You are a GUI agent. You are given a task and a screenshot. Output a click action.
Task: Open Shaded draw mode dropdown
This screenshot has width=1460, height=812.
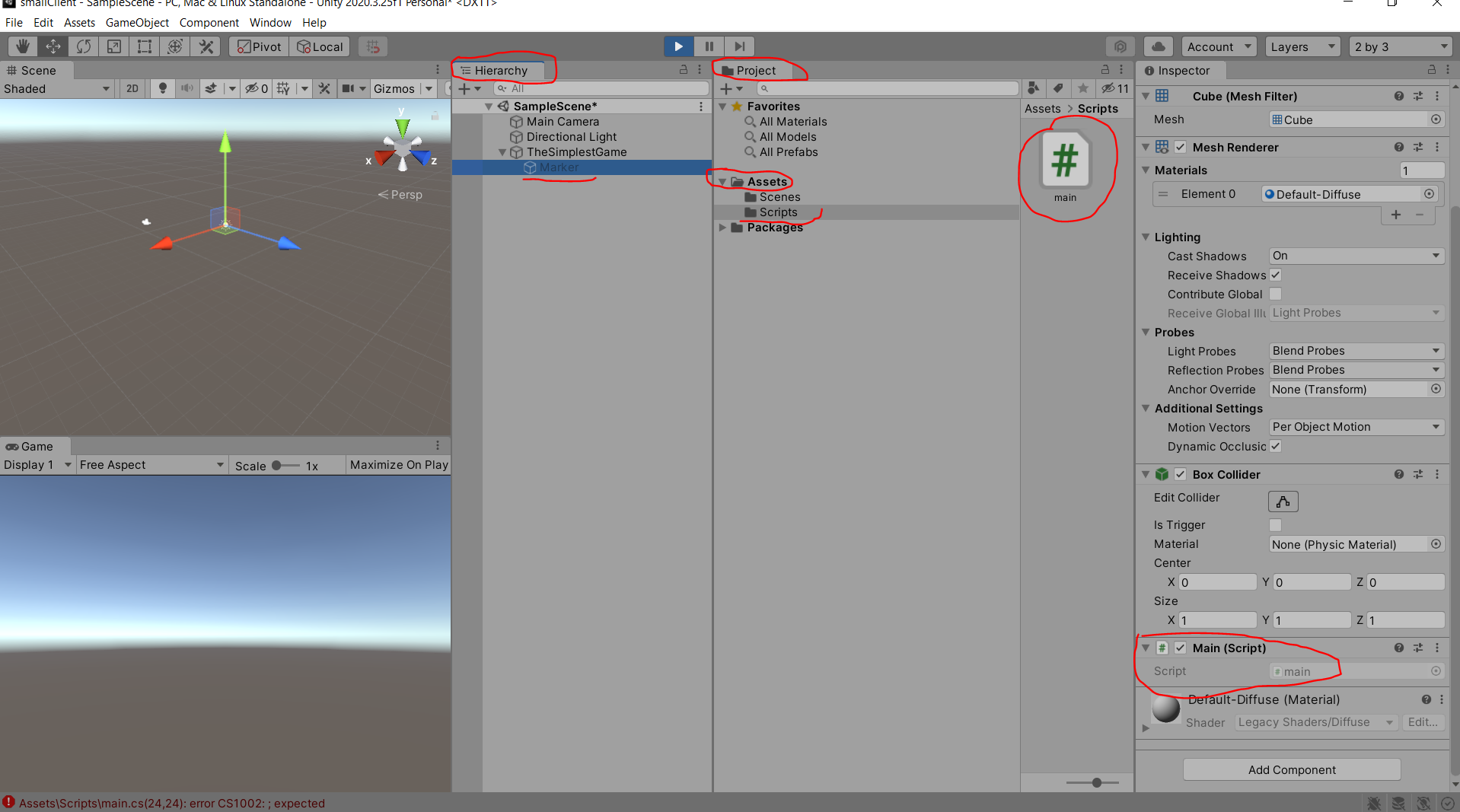click(x=57, y=88)
